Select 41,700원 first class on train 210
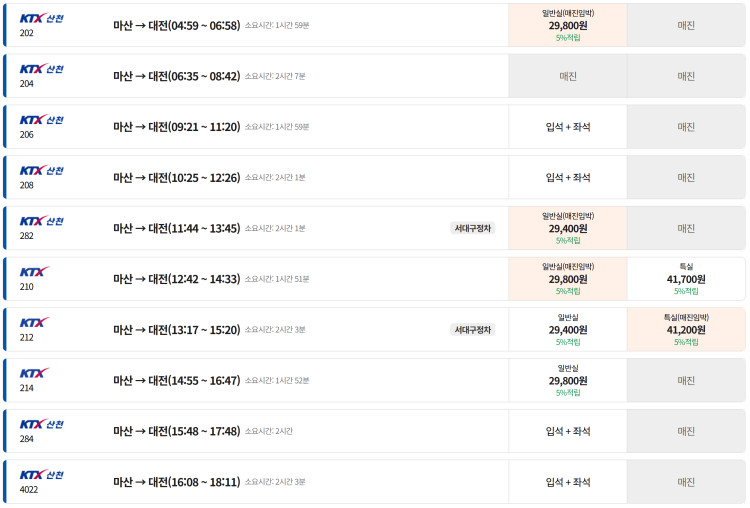 (x=686, y=279)
